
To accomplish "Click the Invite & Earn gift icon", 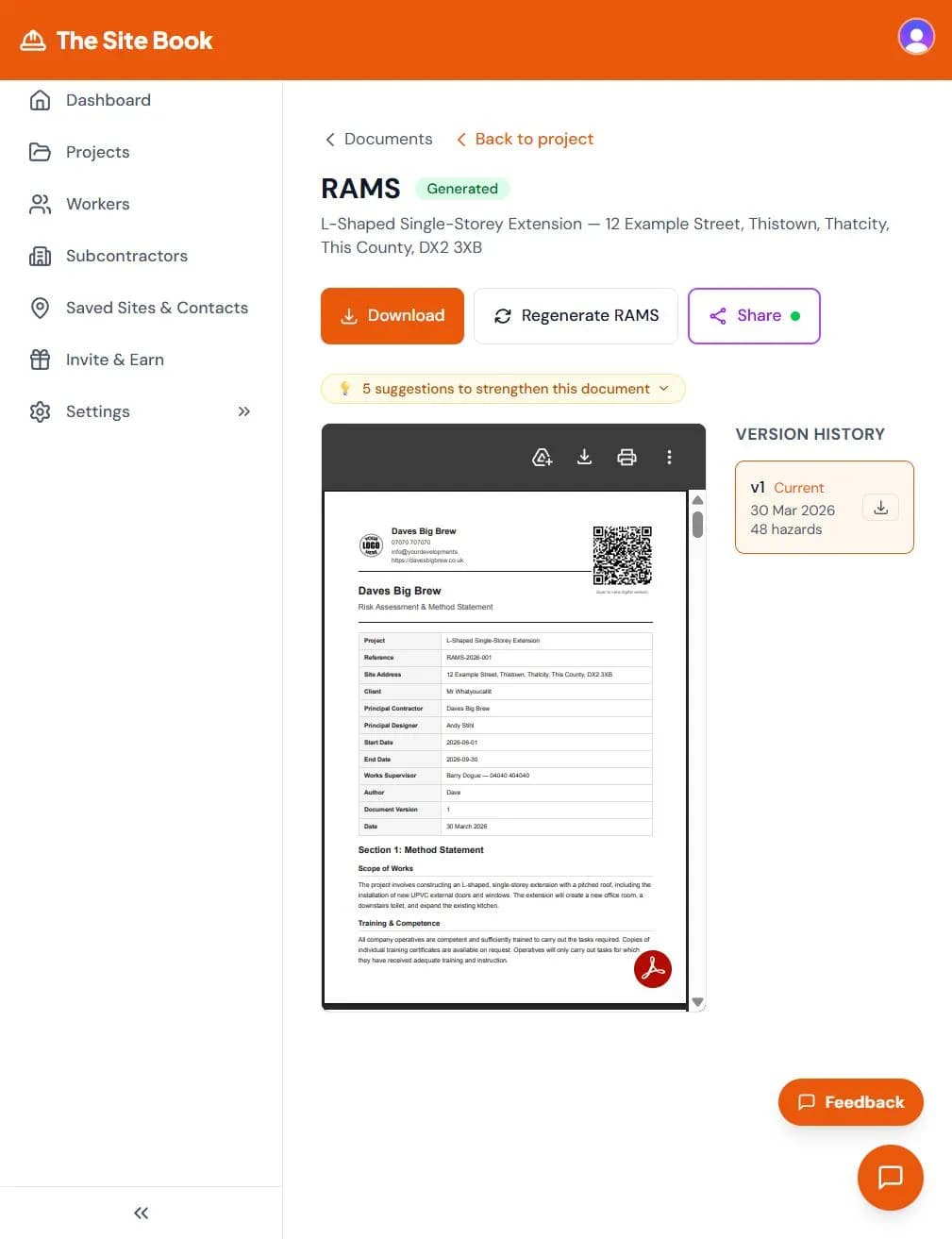I will coord(39,360).
